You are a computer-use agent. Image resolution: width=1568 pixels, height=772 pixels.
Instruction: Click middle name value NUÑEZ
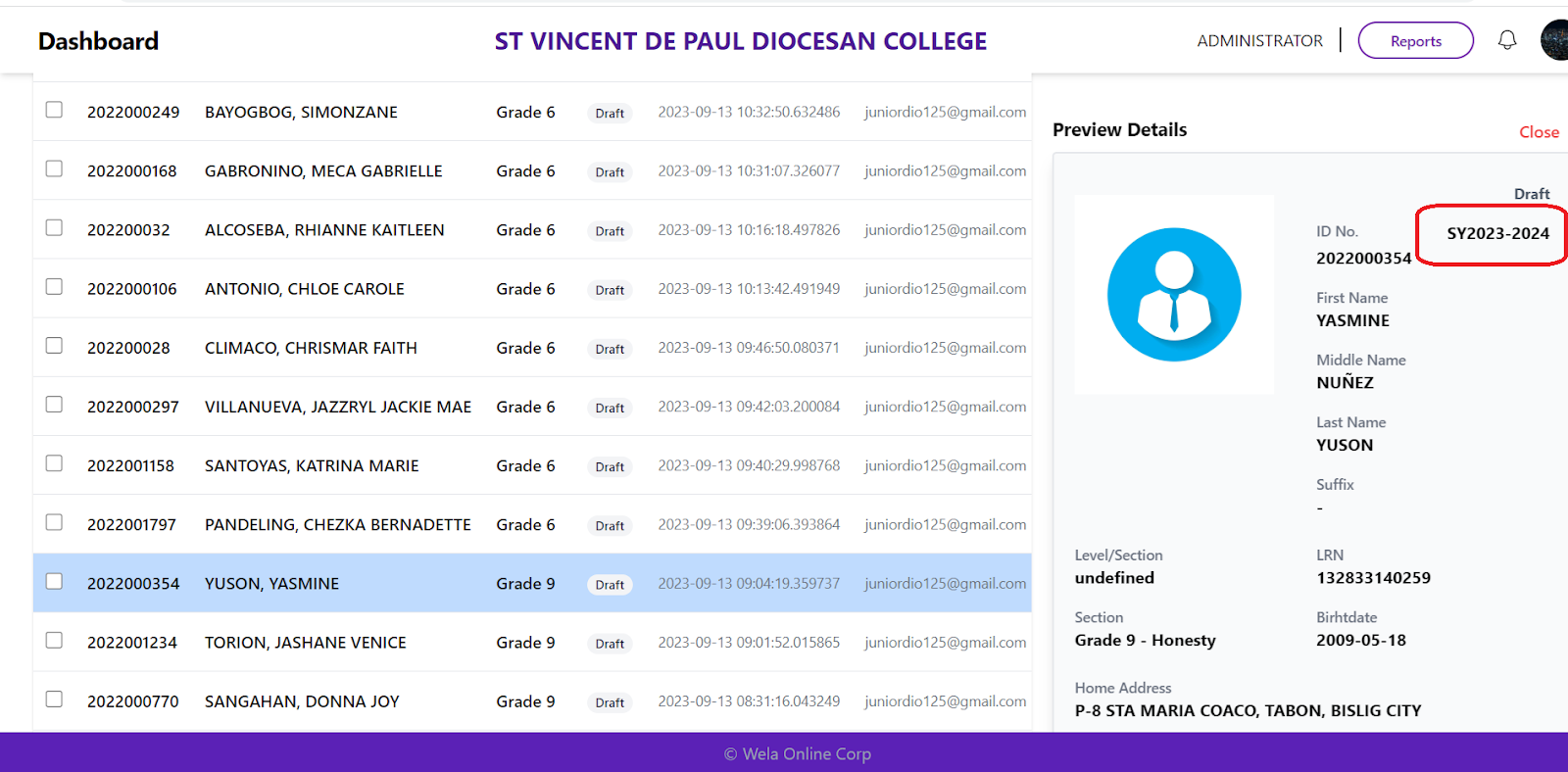click(x=1345, y=382)
